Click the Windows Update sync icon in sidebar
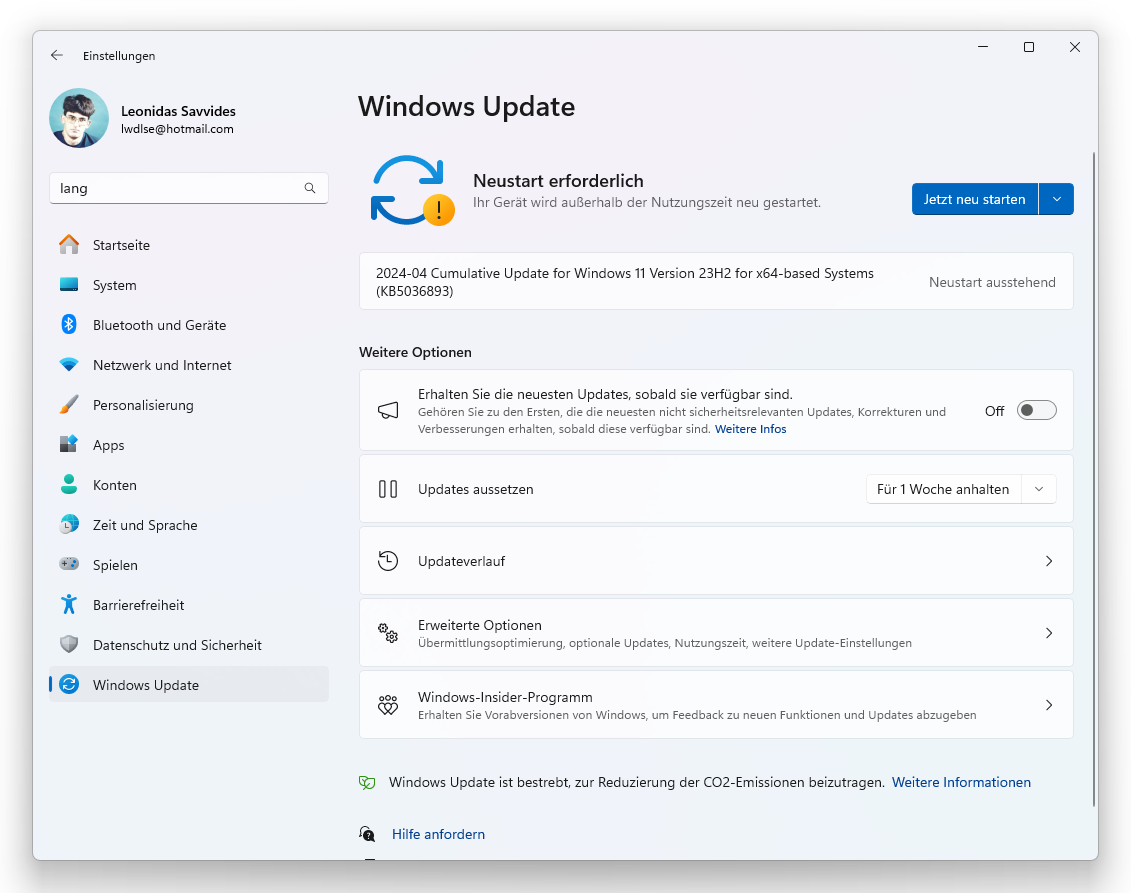Screen dimensions: 1131x893 [x=69, y=685]
